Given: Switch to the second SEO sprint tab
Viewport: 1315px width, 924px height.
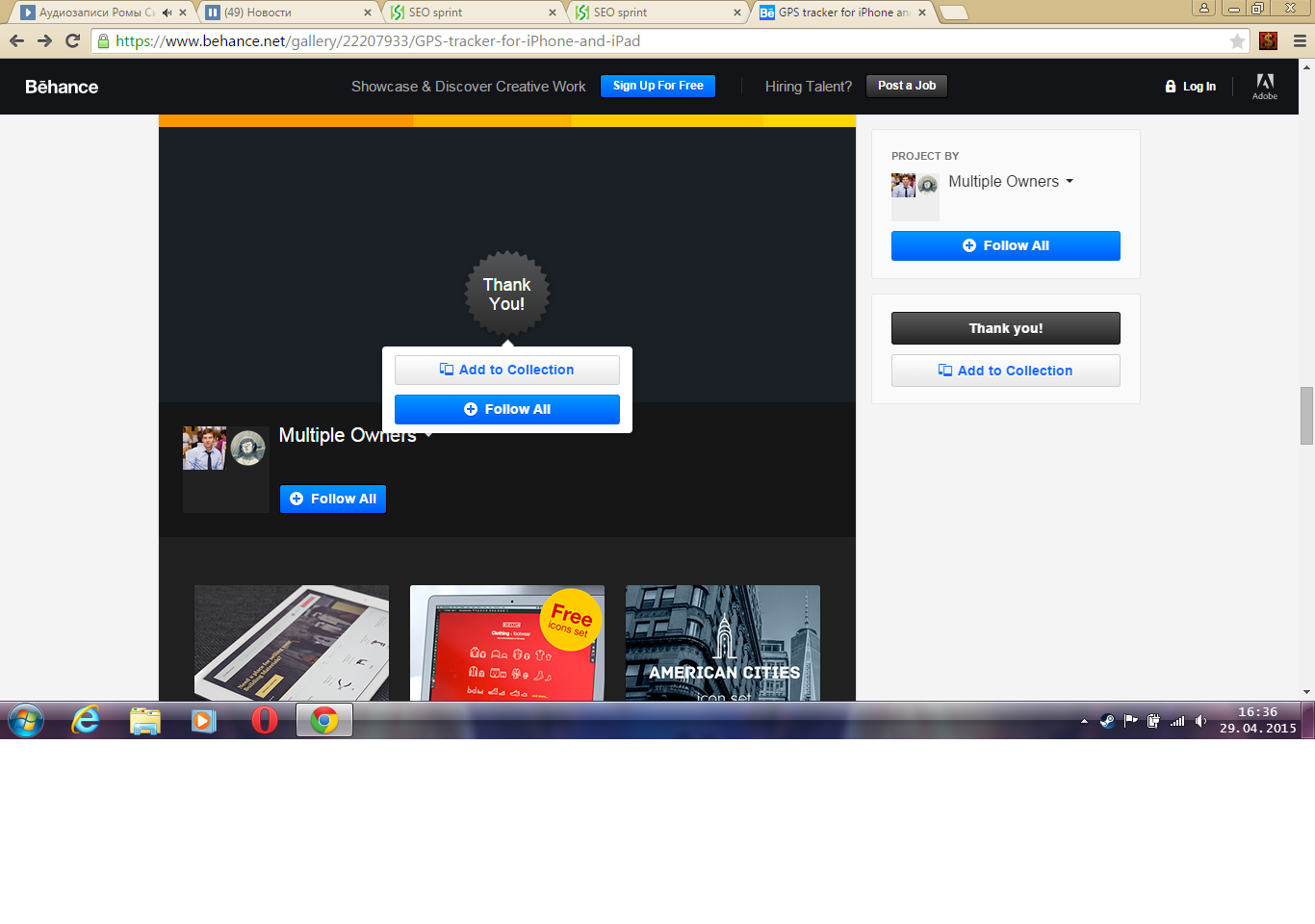Looking at the screenshot, I should [658, 13].
